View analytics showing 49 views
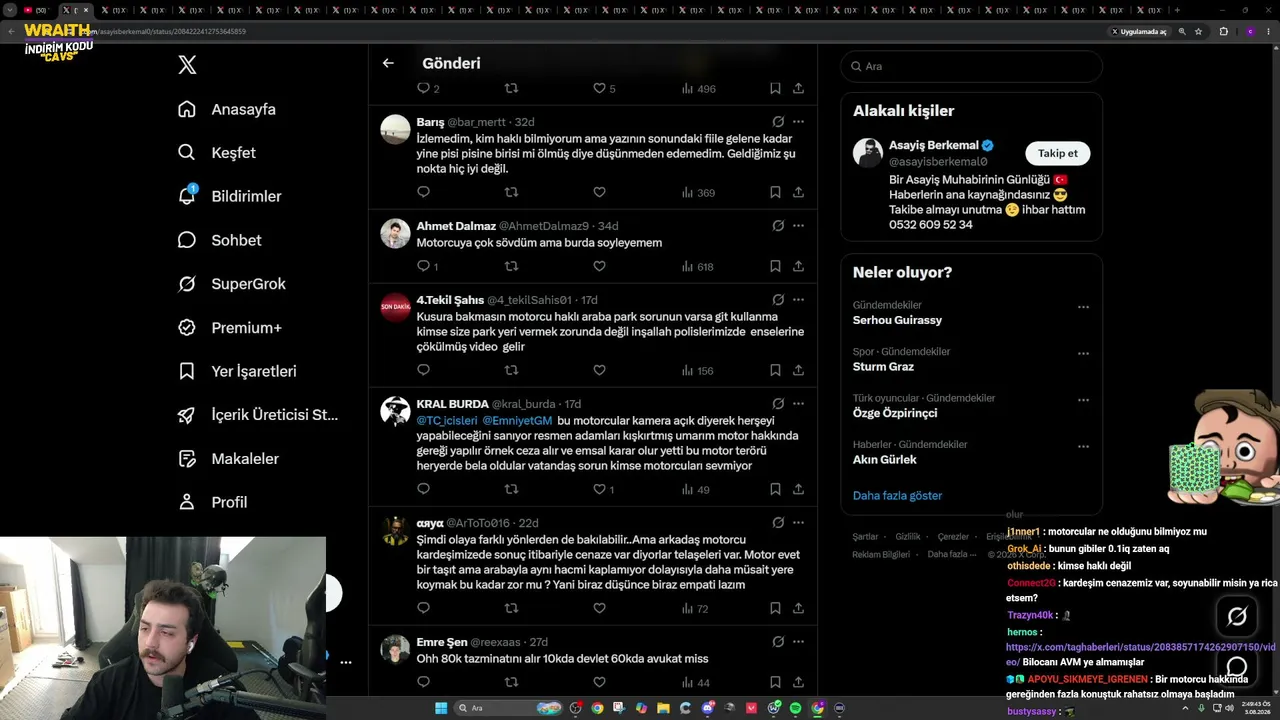The width and height of the screenshot is (1280, 720). (695, 490)
